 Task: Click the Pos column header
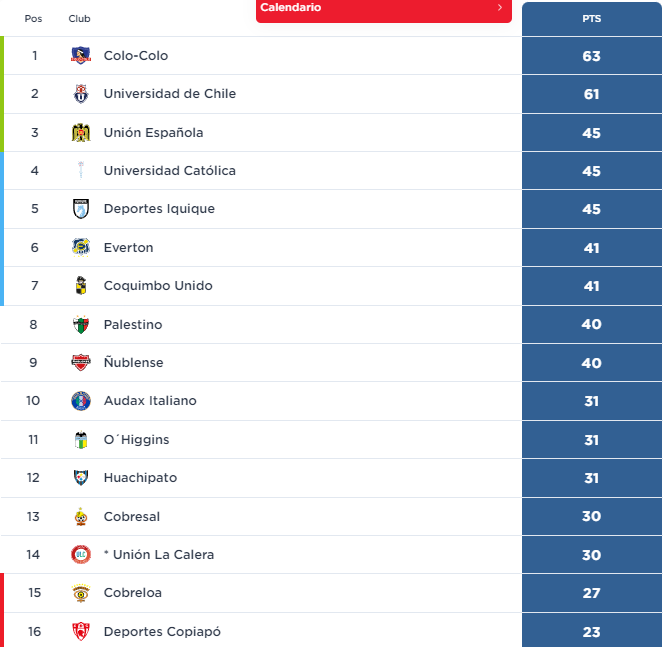coord(34,19)
